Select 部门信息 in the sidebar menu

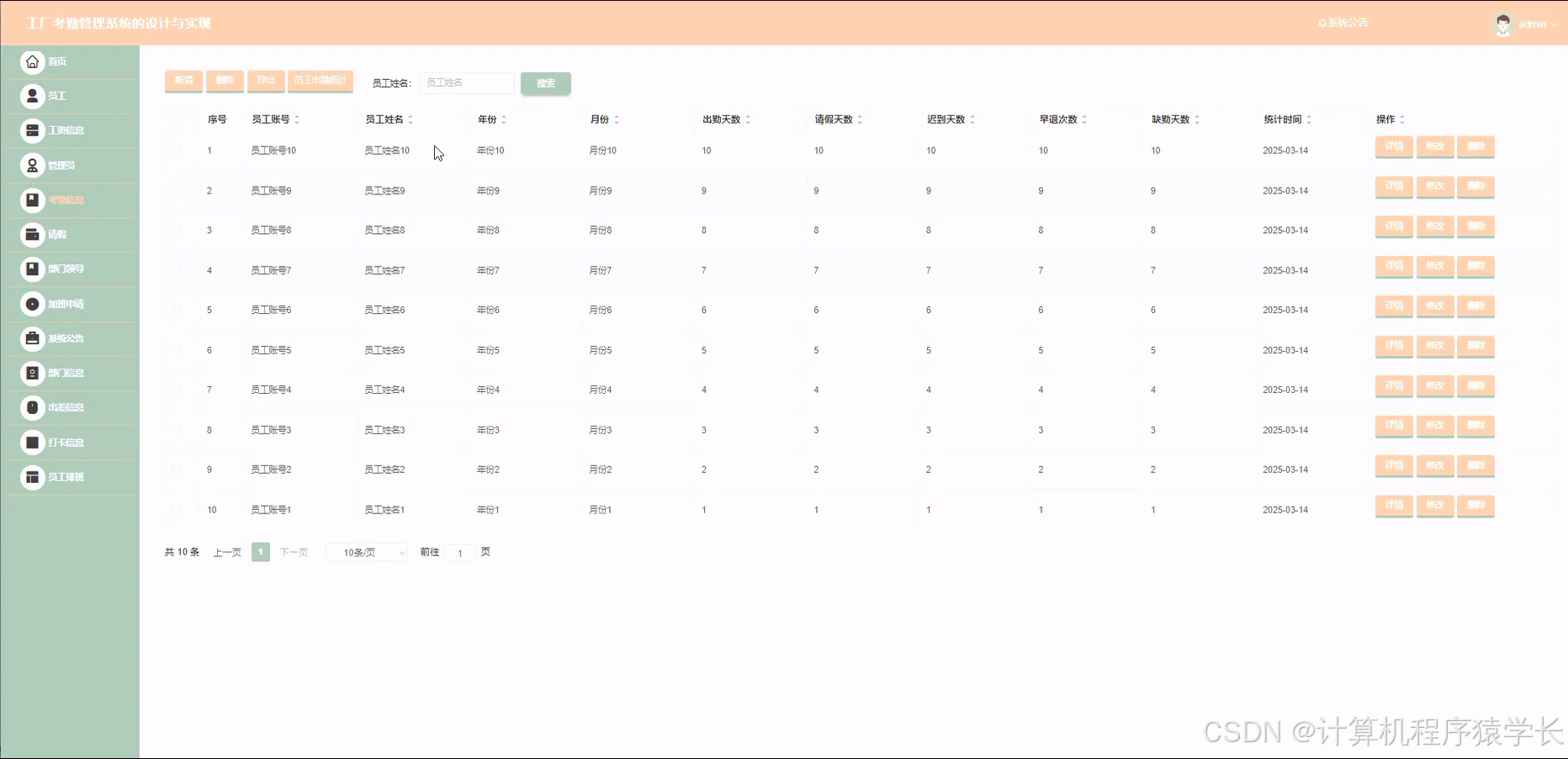pyautogui.click(x=32, y=373)
